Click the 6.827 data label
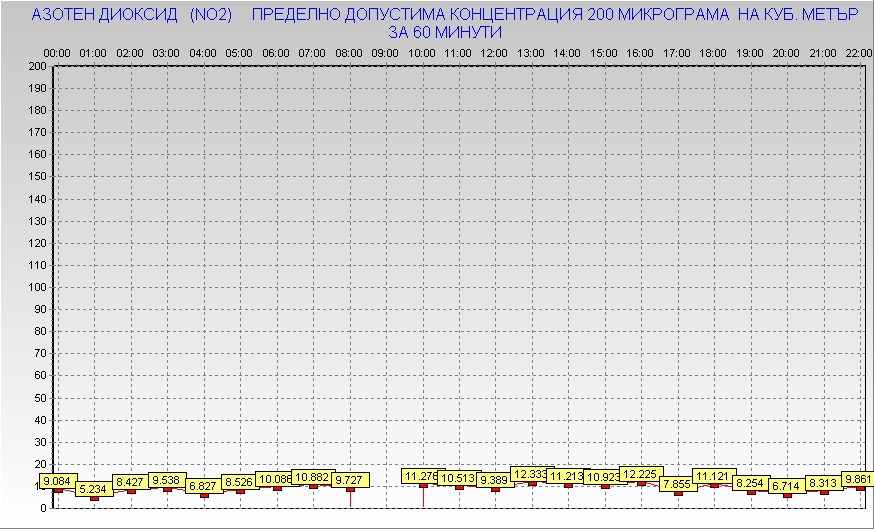Image resolution: width=874 pixels, height=529 pixels. 203,486
